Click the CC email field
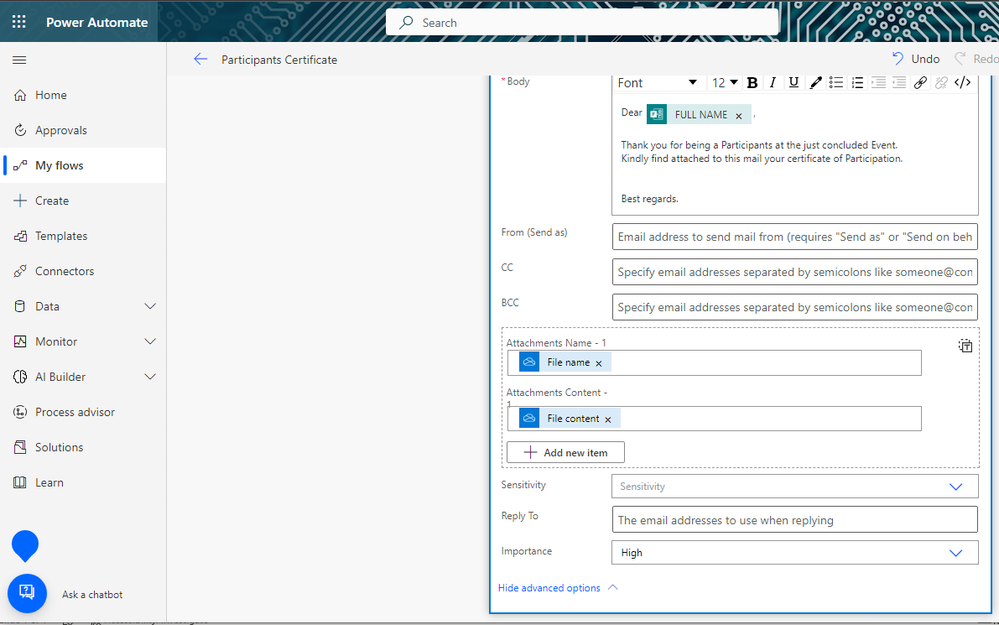The height and width of the screenshot is (625, 999). [x=794, y=272]
